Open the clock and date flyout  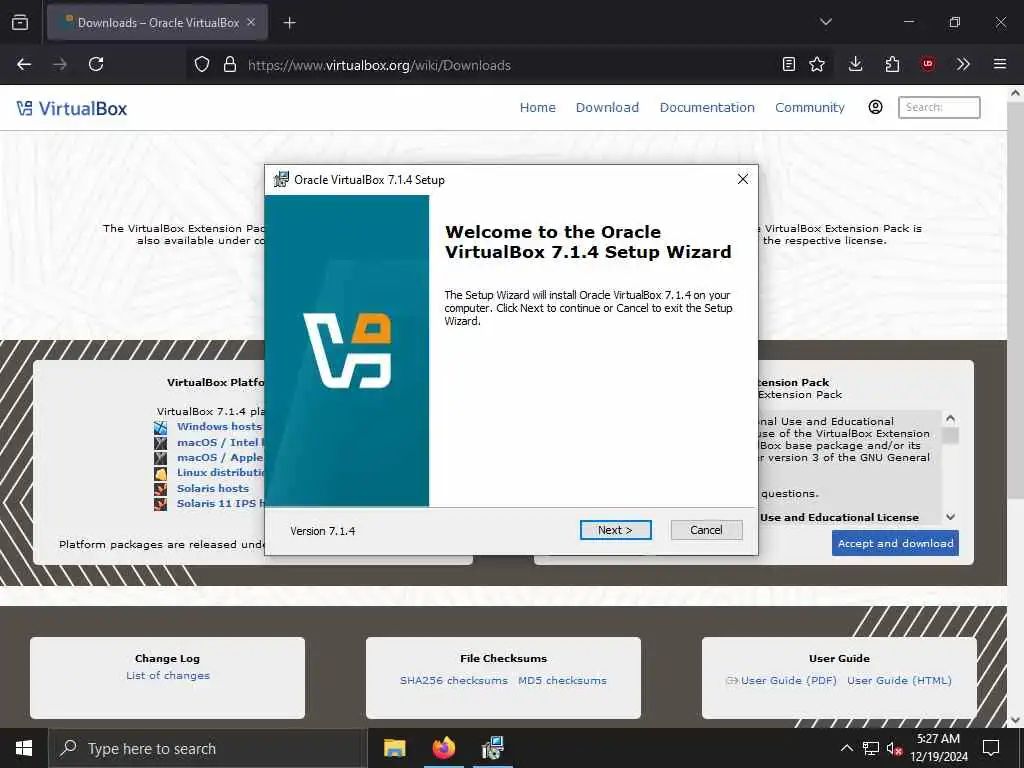[x=938, y=748]
